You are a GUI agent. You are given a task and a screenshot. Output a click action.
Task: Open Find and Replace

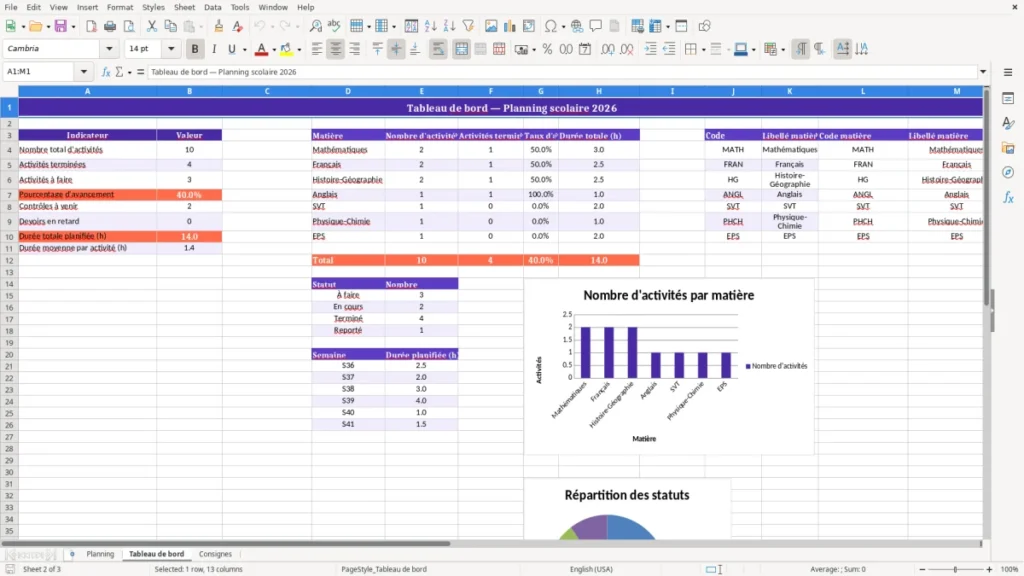pos(315,26)
